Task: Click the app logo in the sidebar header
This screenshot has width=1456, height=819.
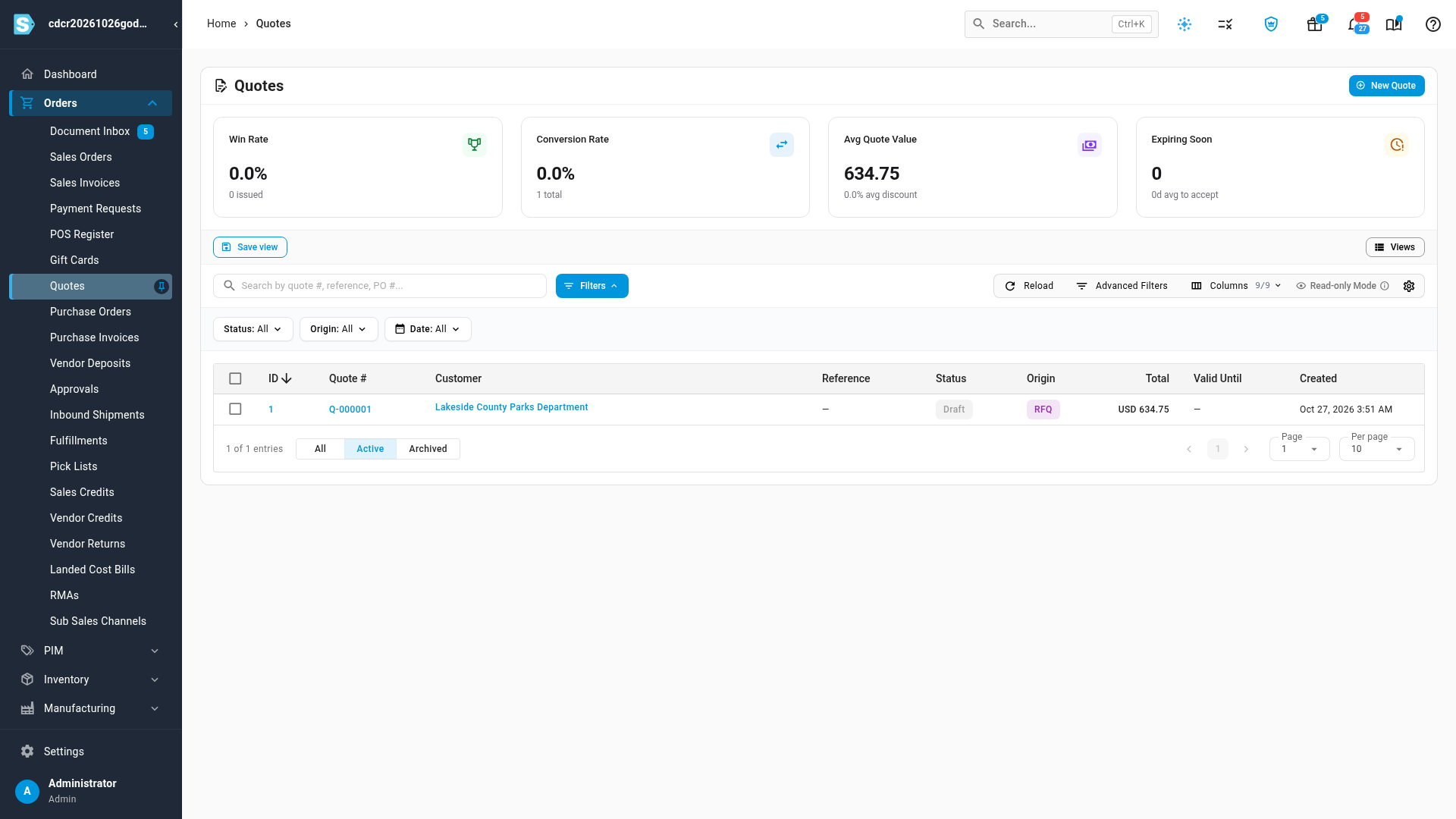Action: click(24, 24)
